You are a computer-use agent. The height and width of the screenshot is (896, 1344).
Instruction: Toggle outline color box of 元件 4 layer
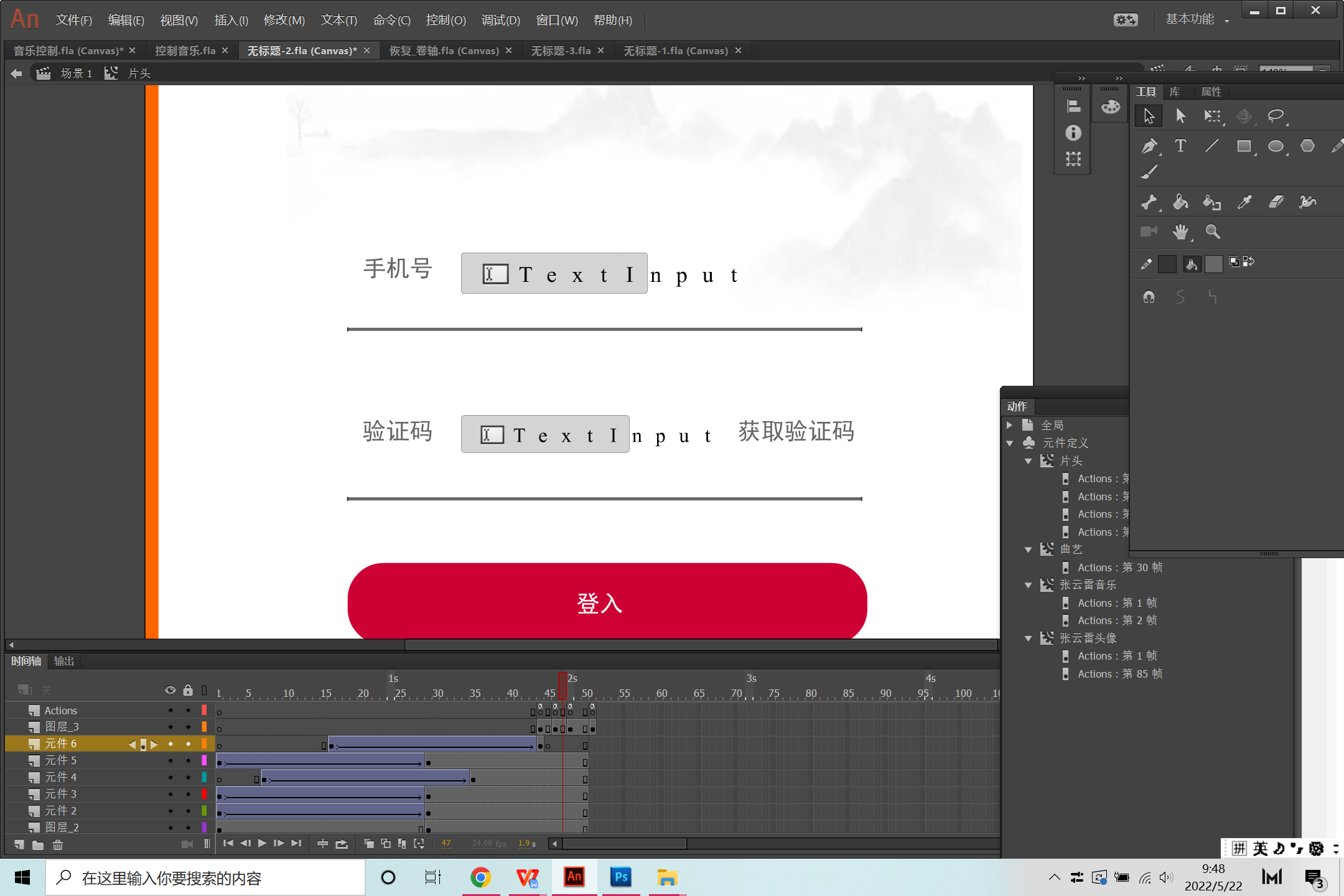point(204,777)
